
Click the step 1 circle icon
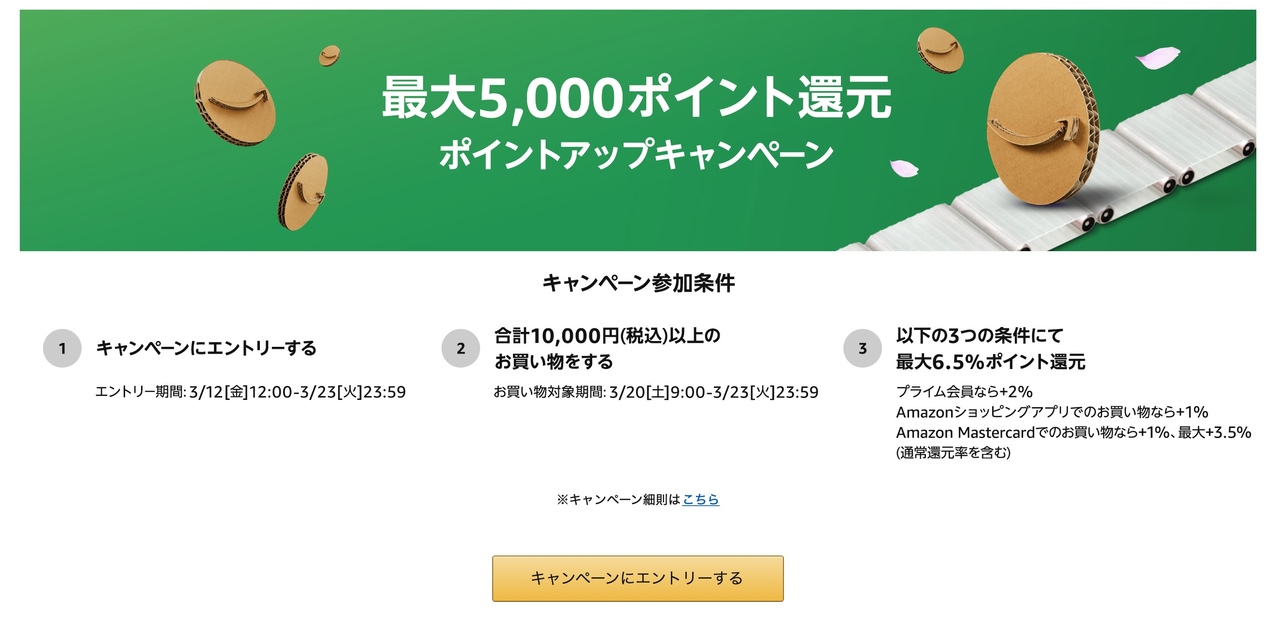(x=63, y=348)
